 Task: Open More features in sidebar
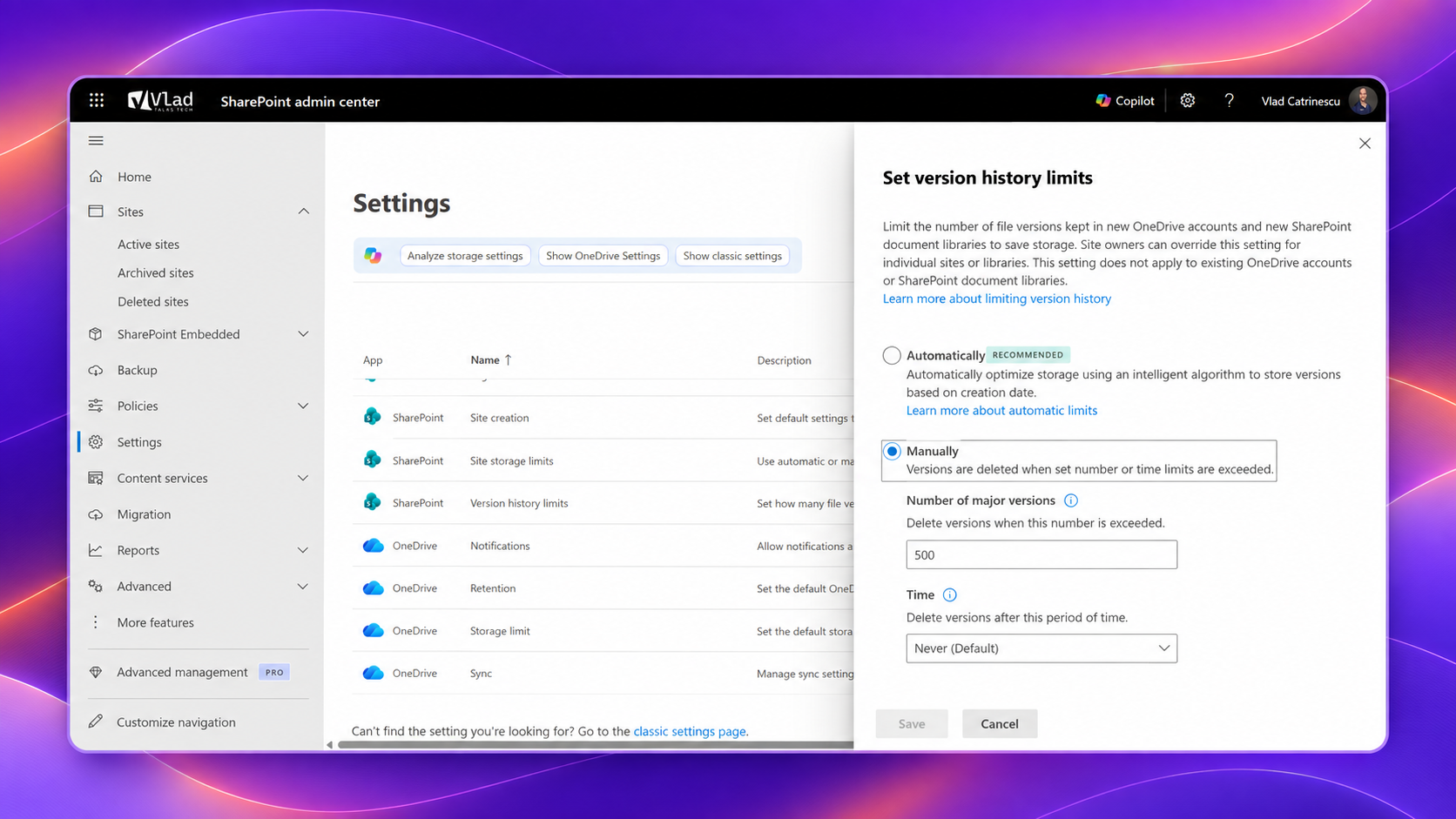(x=155, y=622)
